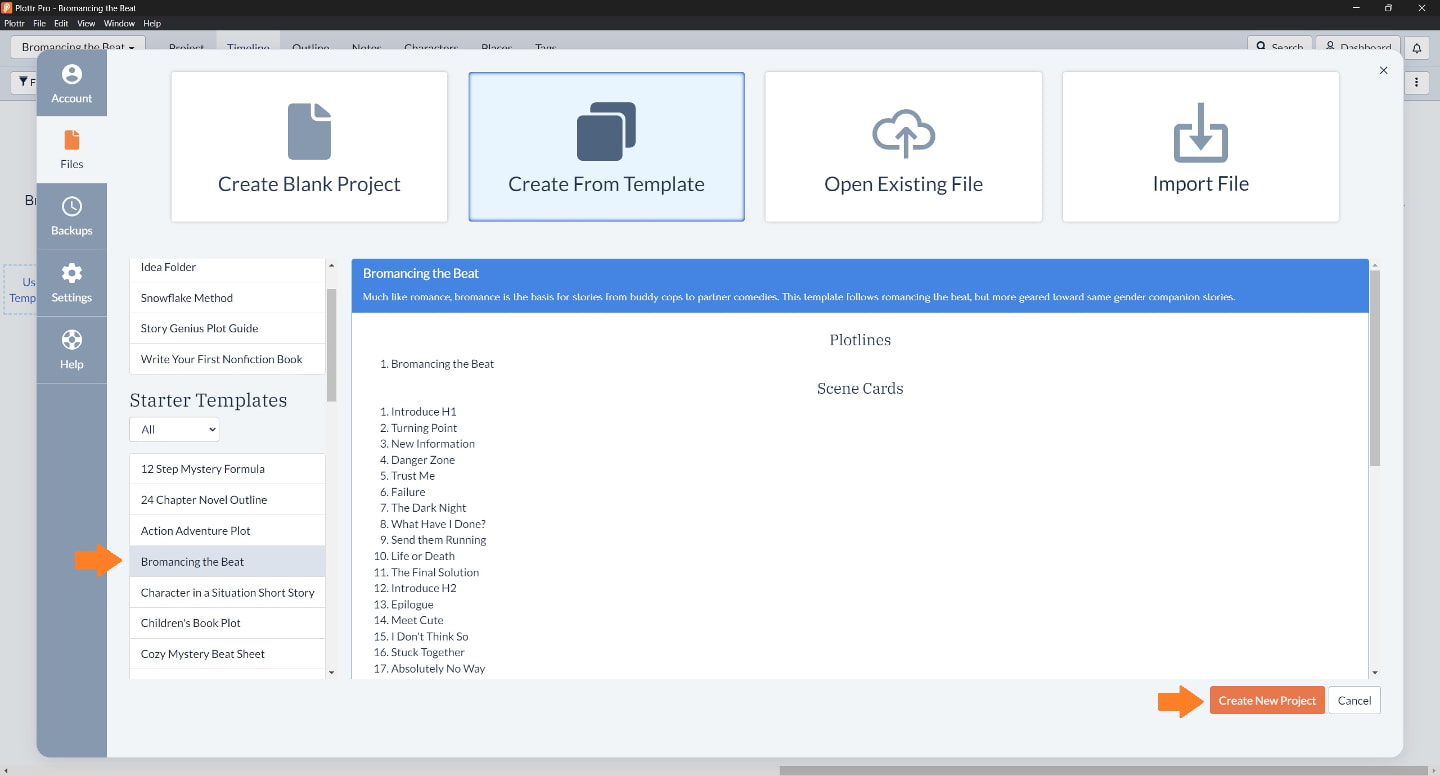This screenshot has width=1440, height=776.
Task: Click 'Introduce H1' scene card entry
Action: pyautogui.click(x=423, y=412)
